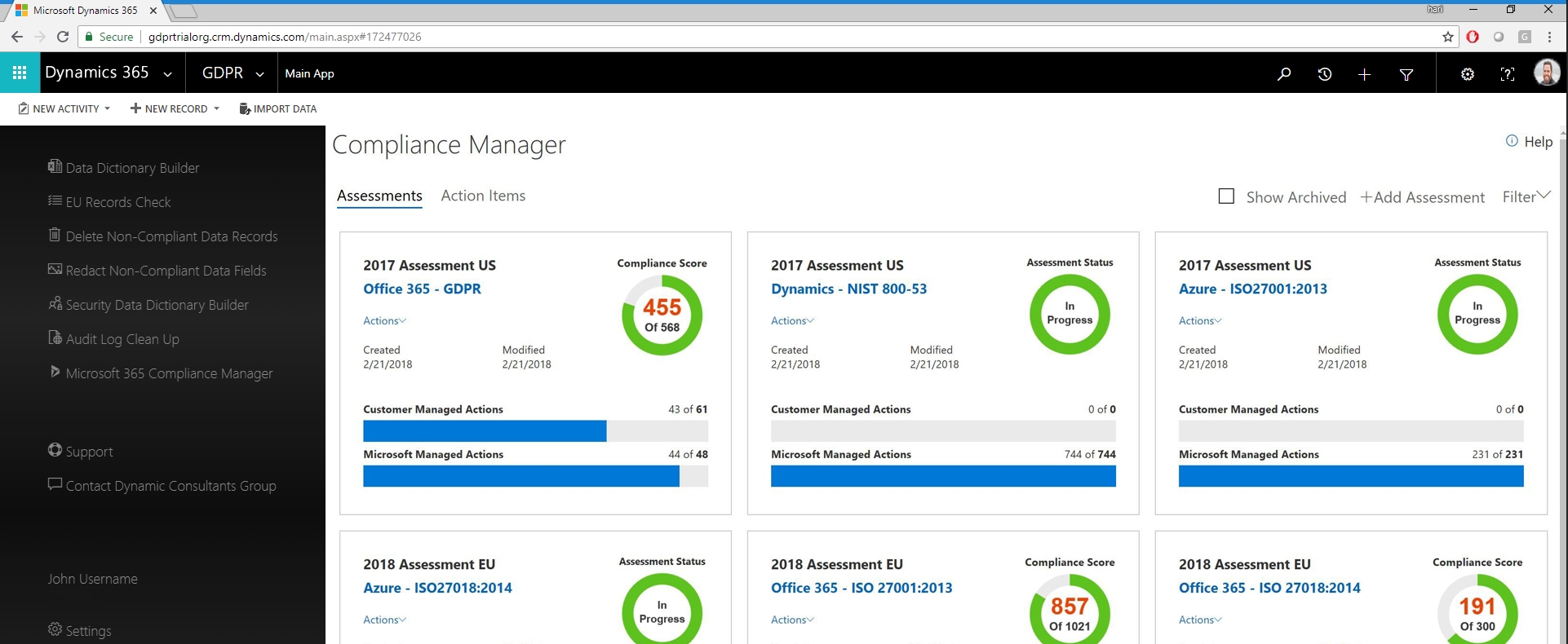1568x644 pixels.
Task: Click the Audit Log Clean Up icon
Action: pos(55,337)
